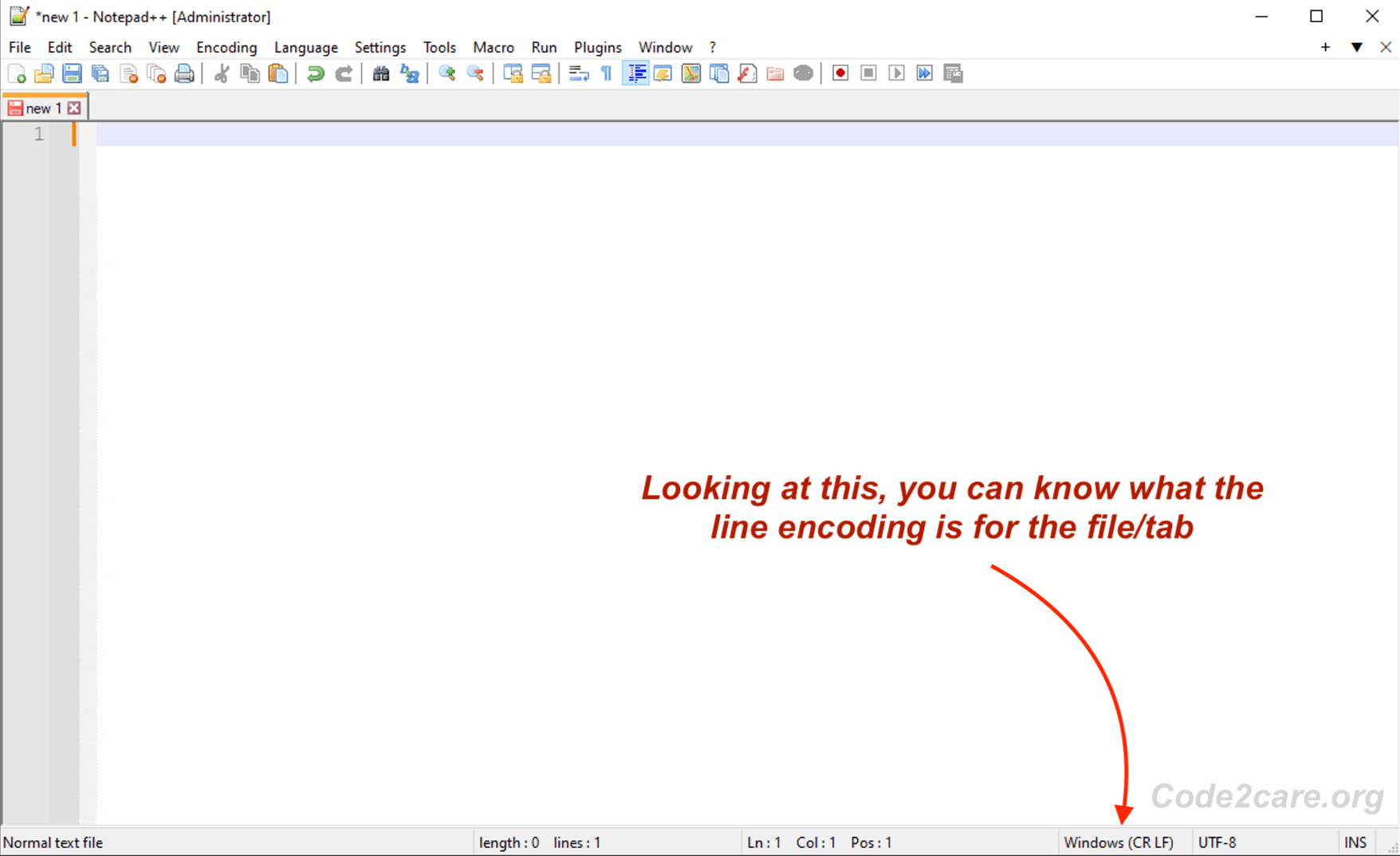The image size is (1400, 856).
Task: Undo the last action
Action: point(314,73)
